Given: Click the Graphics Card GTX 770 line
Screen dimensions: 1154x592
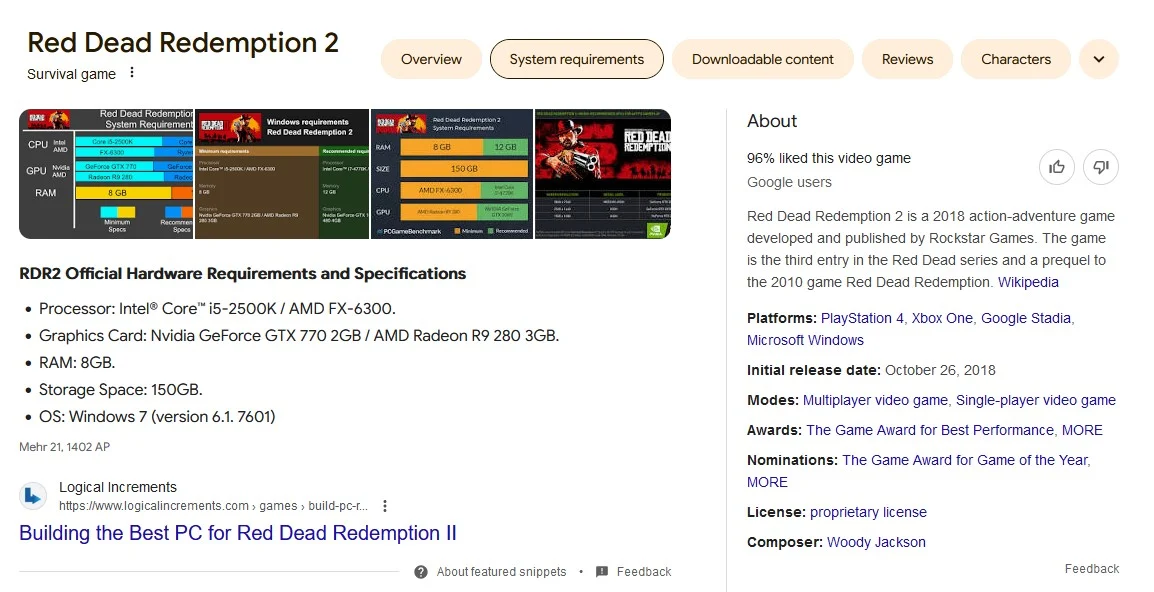Looking at the screenshot, I should point(299,336).
